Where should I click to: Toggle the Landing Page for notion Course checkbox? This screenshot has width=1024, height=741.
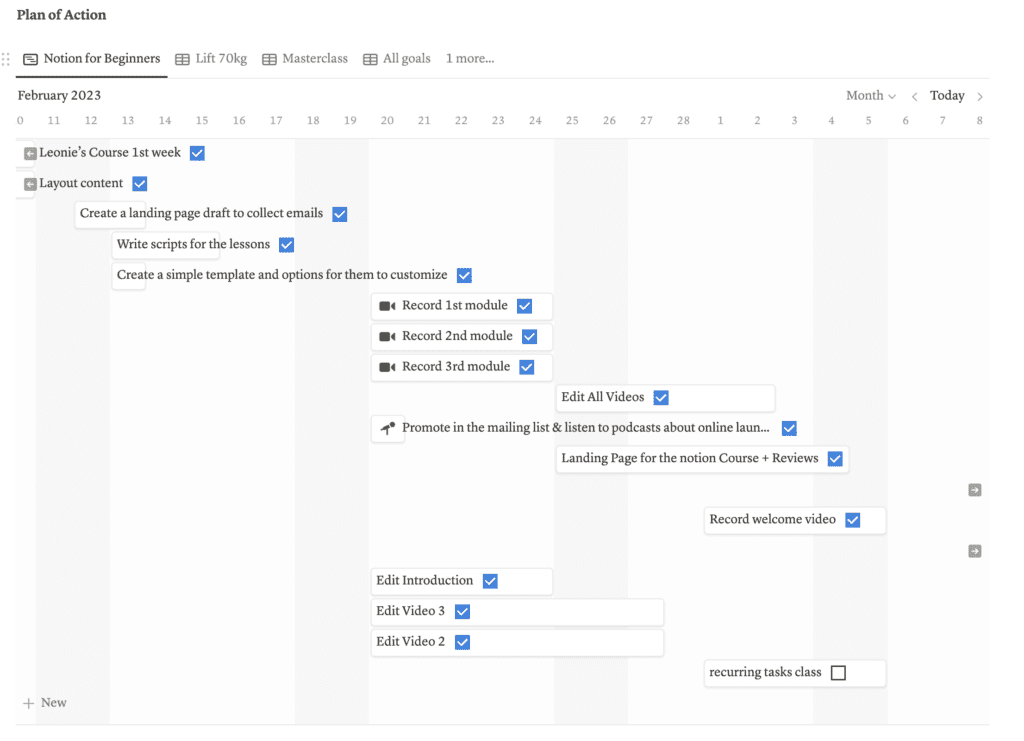(835, 459)
